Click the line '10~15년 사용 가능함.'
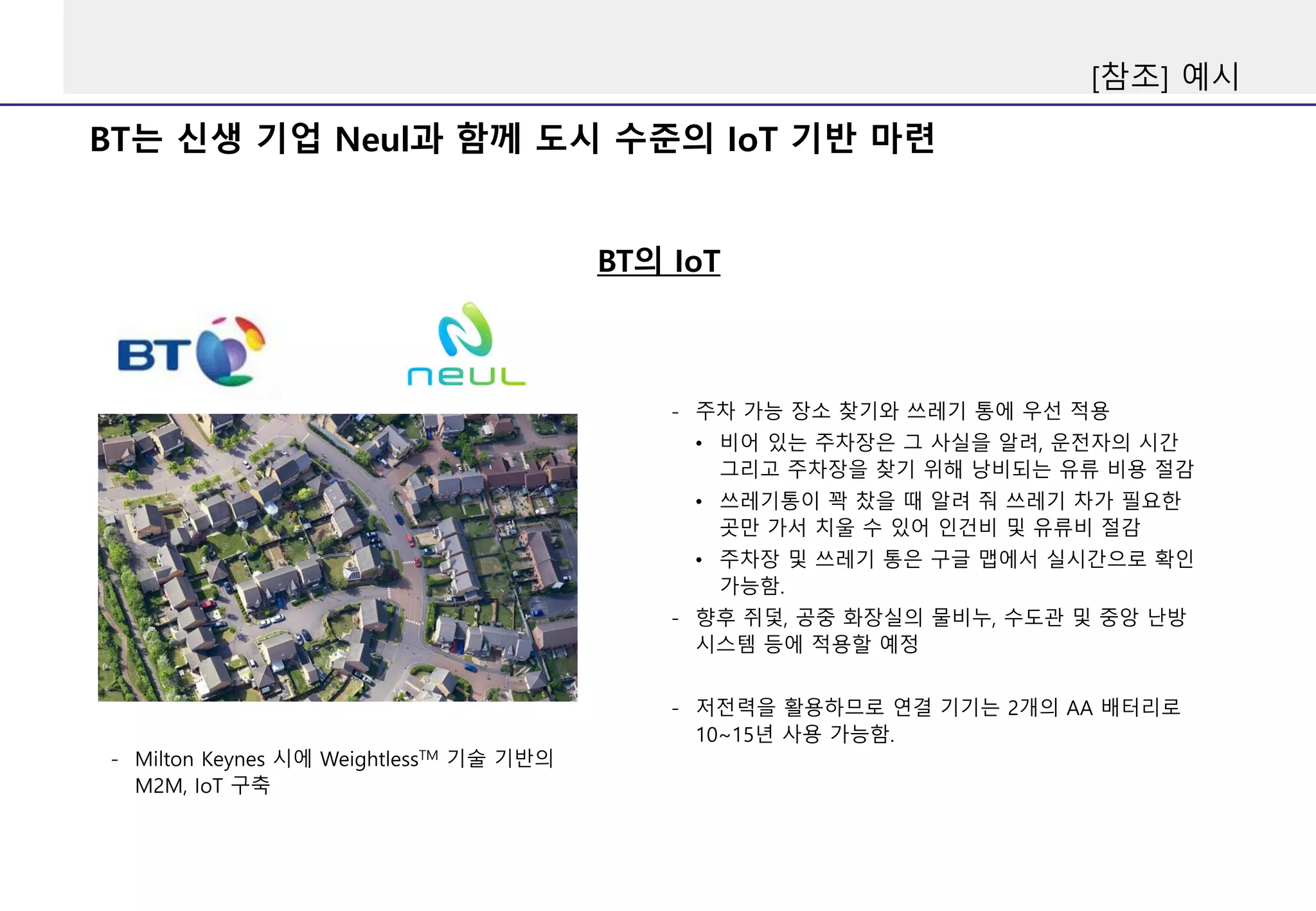The width and height of the screenshot is (1316, 911). [796, 734]
